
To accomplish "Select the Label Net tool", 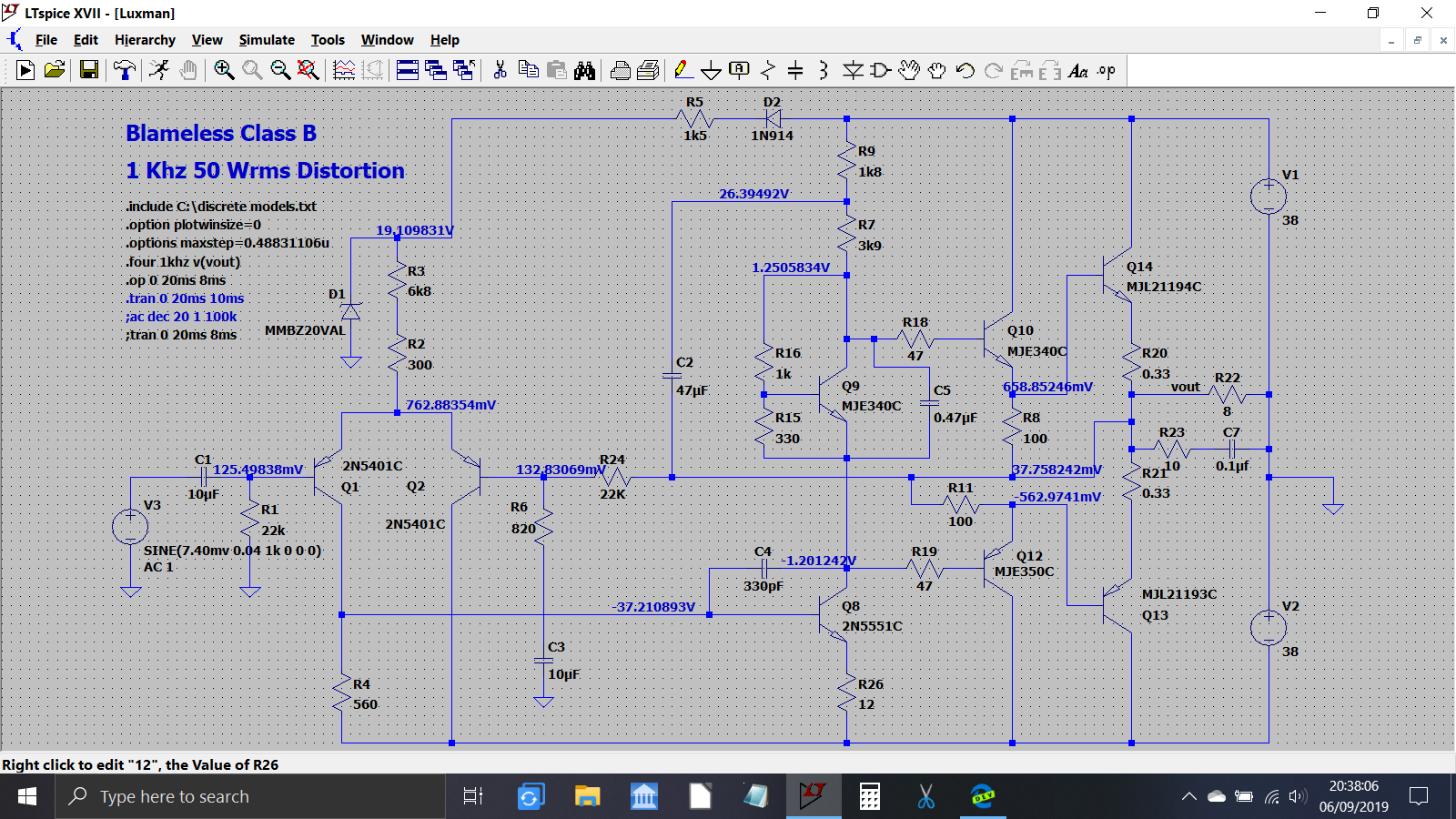I will click(x=740, y=70).
